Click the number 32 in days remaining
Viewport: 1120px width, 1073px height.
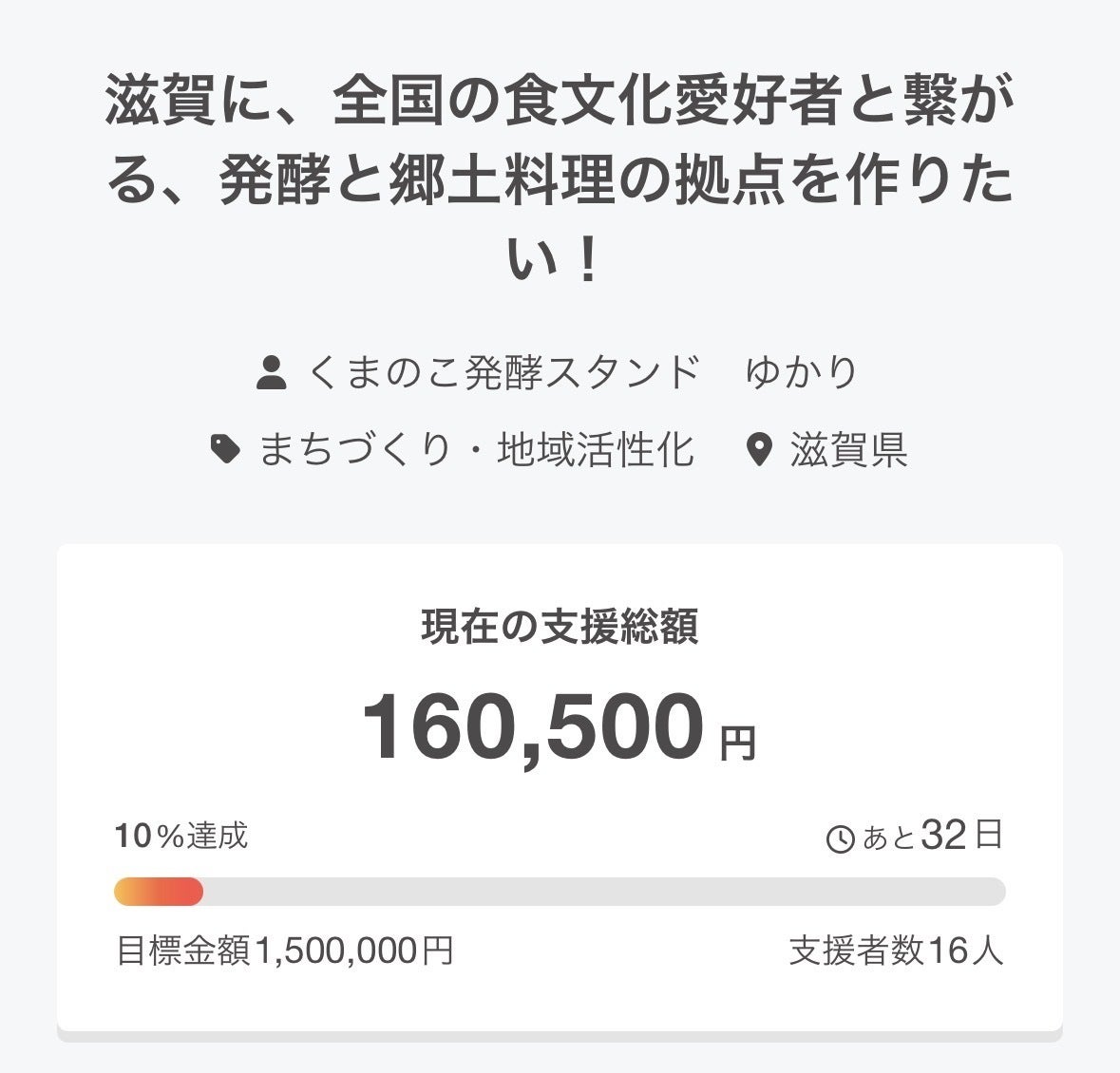coord(943,836)
